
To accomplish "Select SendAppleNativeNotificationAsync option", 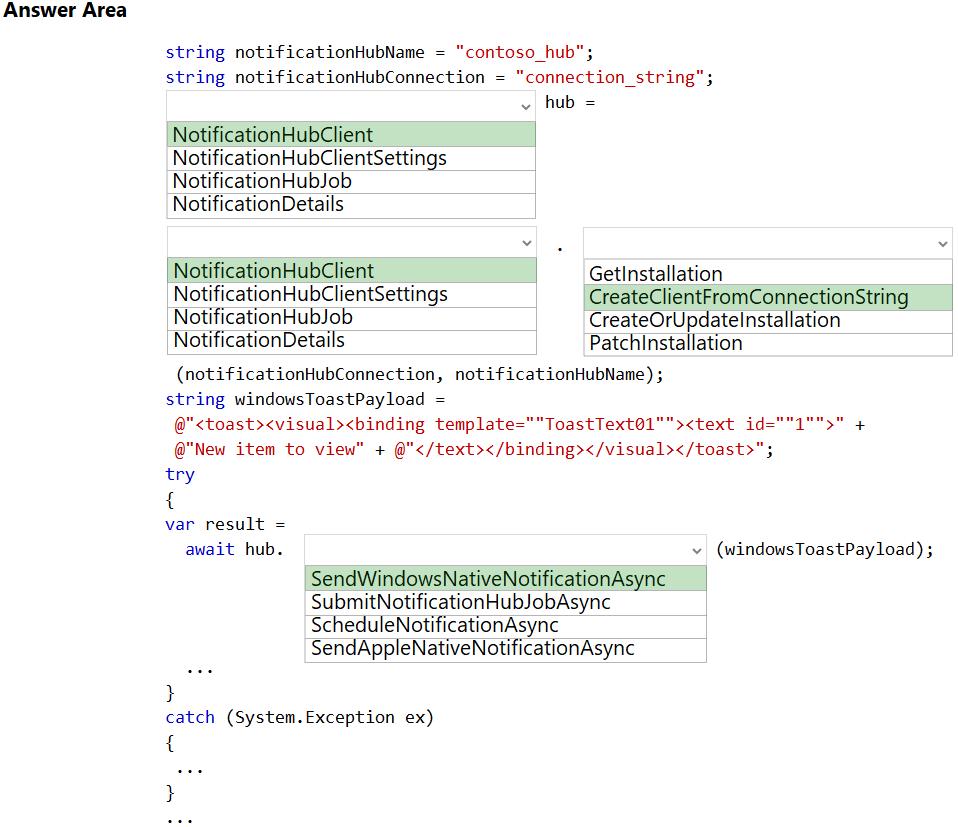I will click(505, 648).
